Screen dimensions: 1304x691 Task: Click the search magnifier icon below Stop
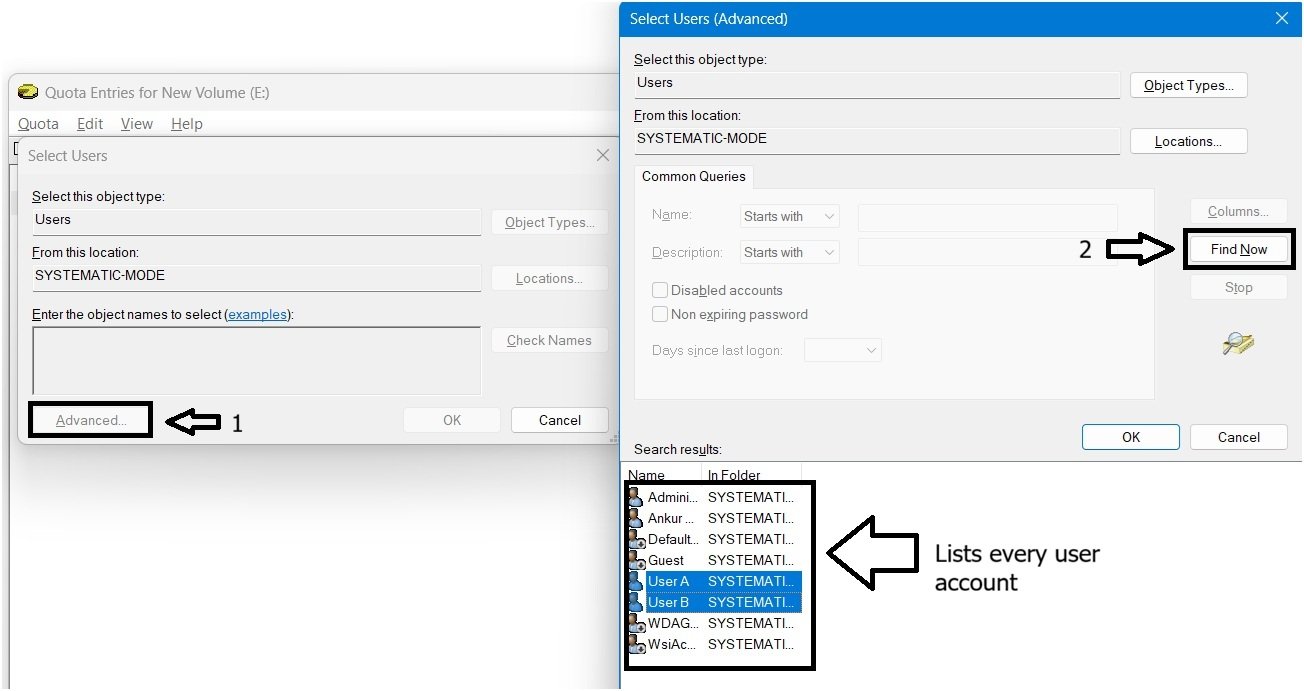click(1238, 344)
